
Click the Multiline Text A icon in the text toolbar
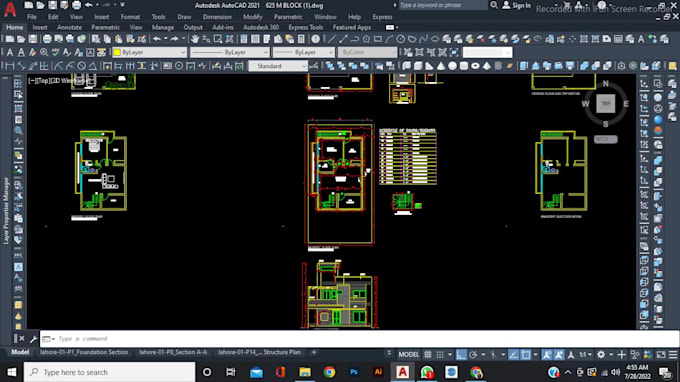tap(10, 52)
